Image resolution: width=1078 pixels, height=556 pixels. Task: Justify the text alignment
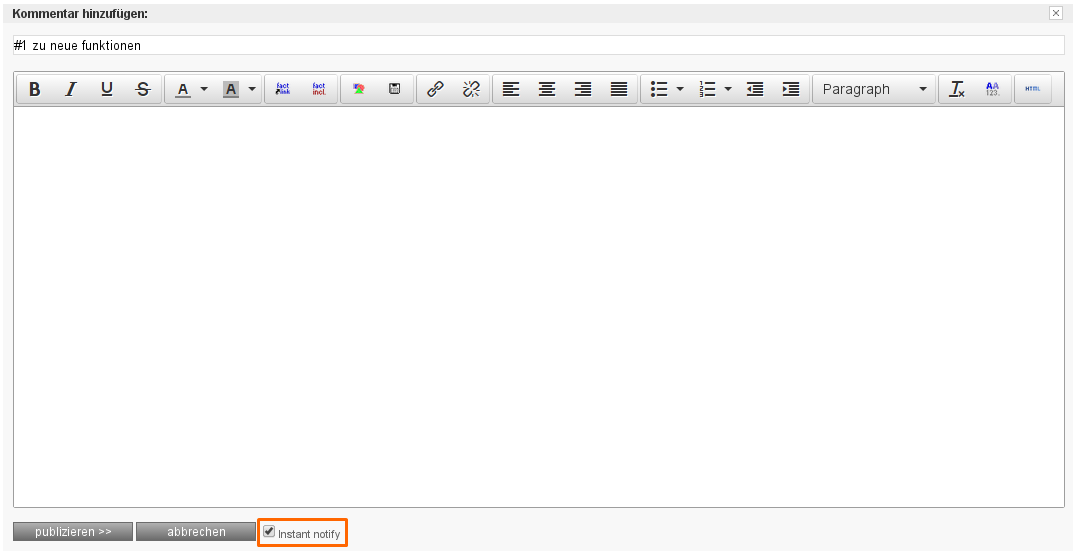pyautogui.click(x=619, y=89)
